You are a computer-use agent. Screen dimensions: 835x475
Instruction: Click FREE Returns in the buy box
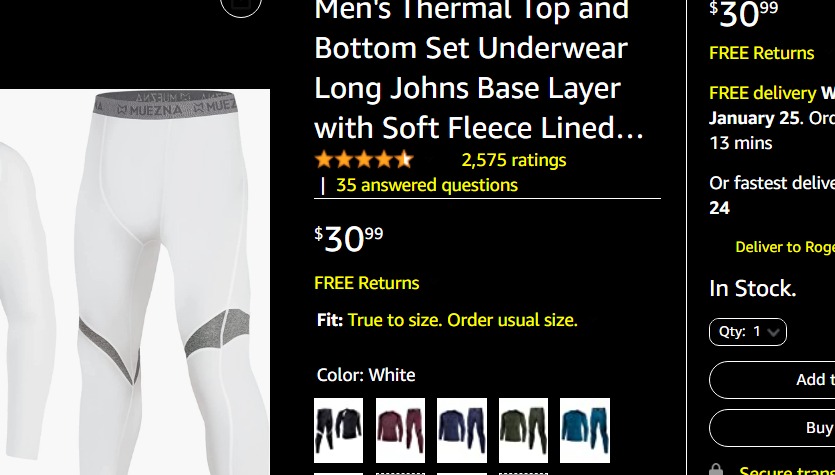(761, 53)
